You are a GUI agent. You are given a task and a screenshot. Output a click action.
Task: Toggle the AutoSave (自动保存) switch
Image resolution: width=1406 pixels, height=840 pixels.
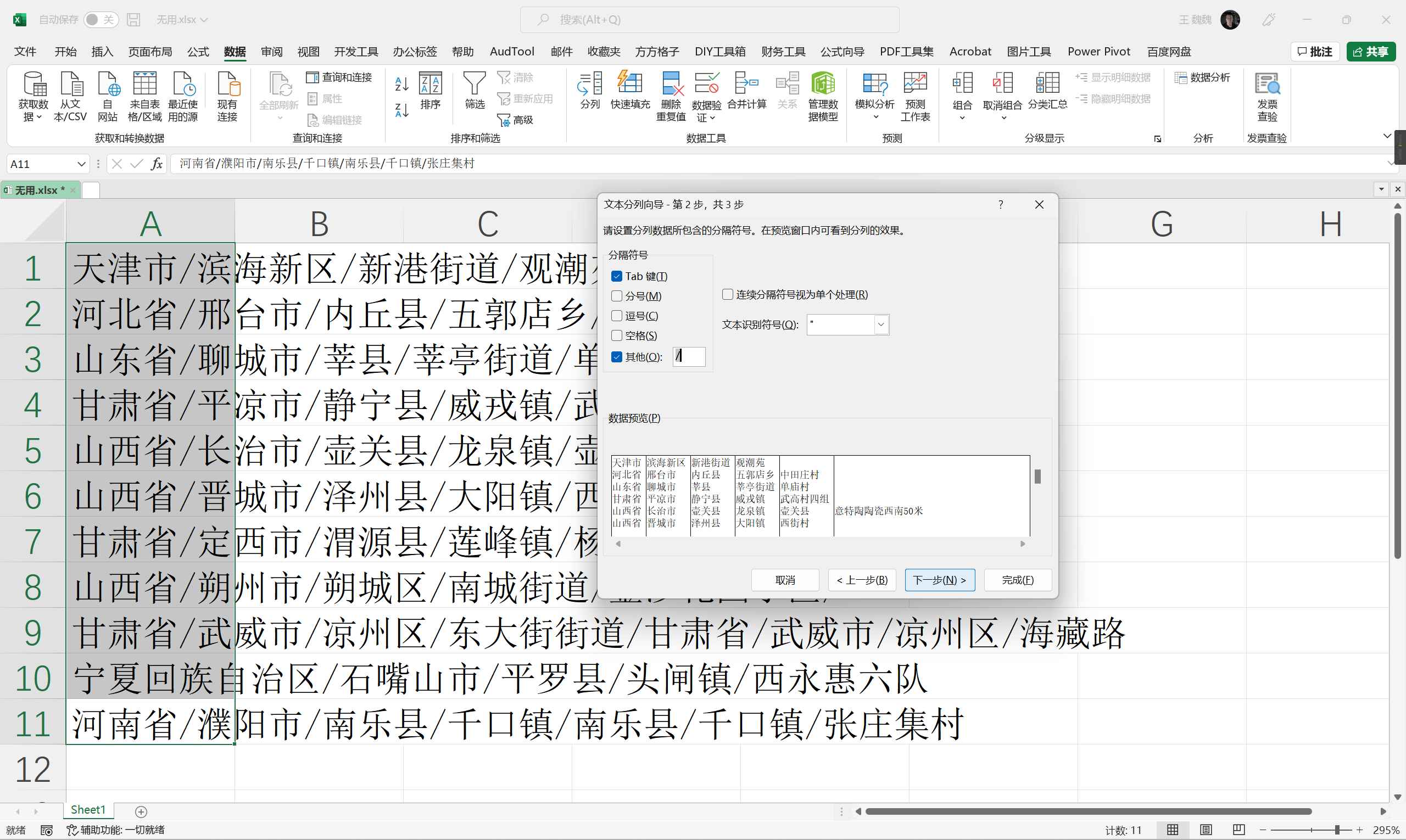point(101,20)
